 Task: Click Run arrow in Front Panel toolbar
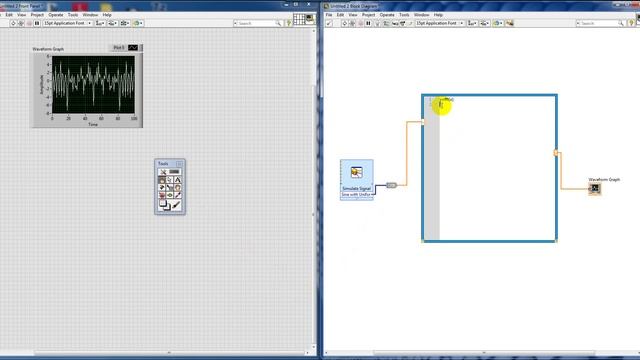(13, 23)
